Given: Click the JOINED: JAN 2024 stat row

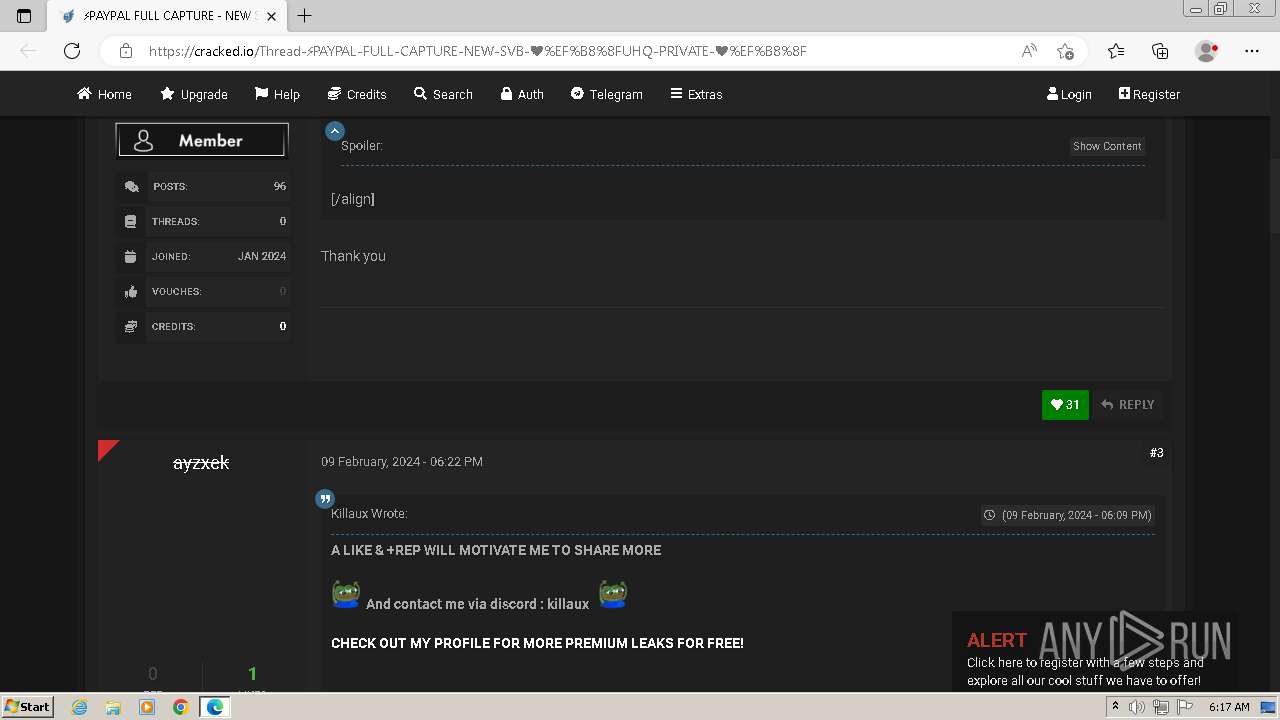Looking at the screenshot, I should click(202, 257).
